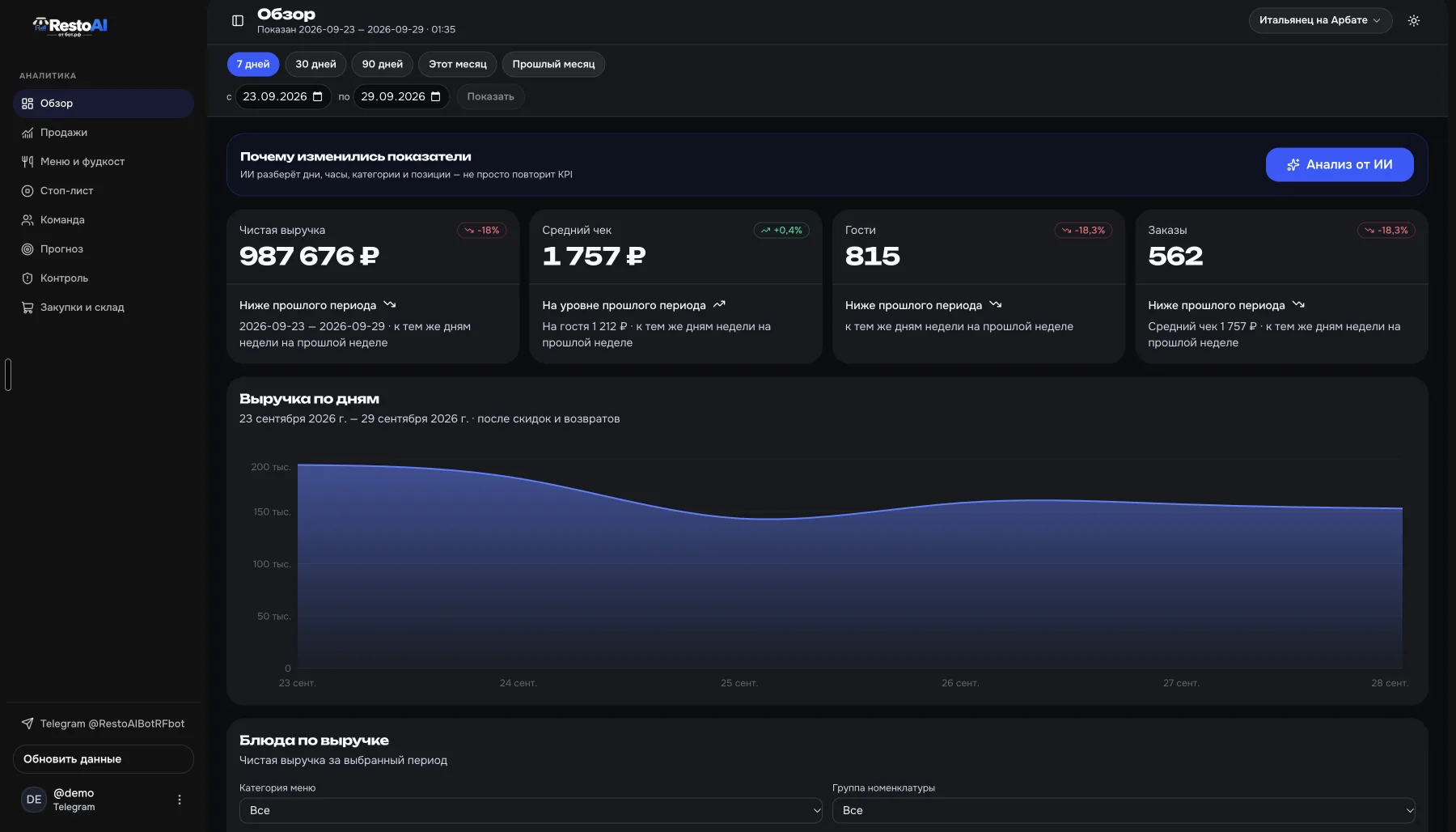Open the restaurant selector Итальянец на Арбате
Screen dimensions: 1456x832
1320,20
